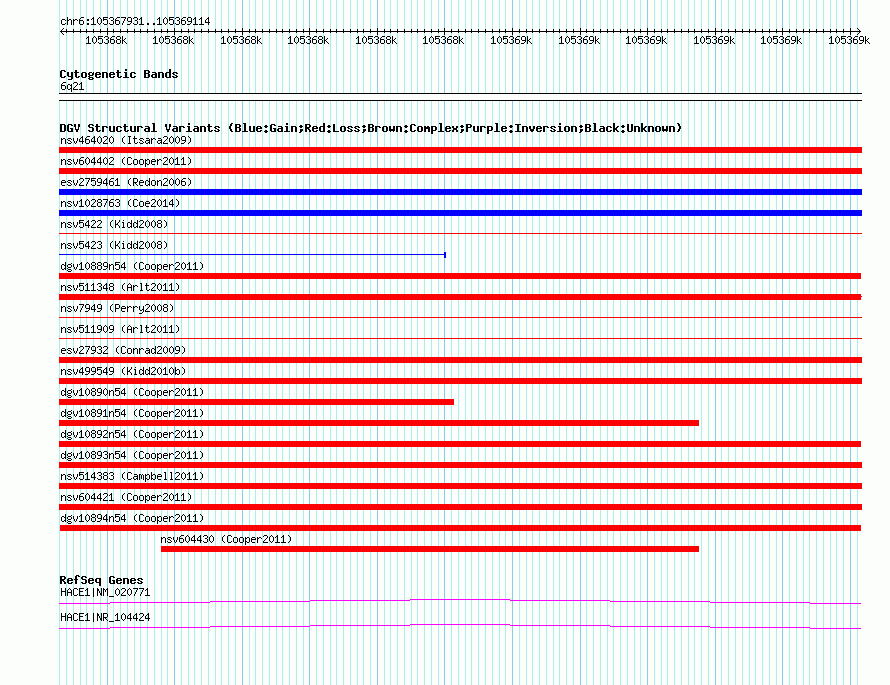Click the red bar of nsv514383
This screenshot has width=890, height=685.
460,486
